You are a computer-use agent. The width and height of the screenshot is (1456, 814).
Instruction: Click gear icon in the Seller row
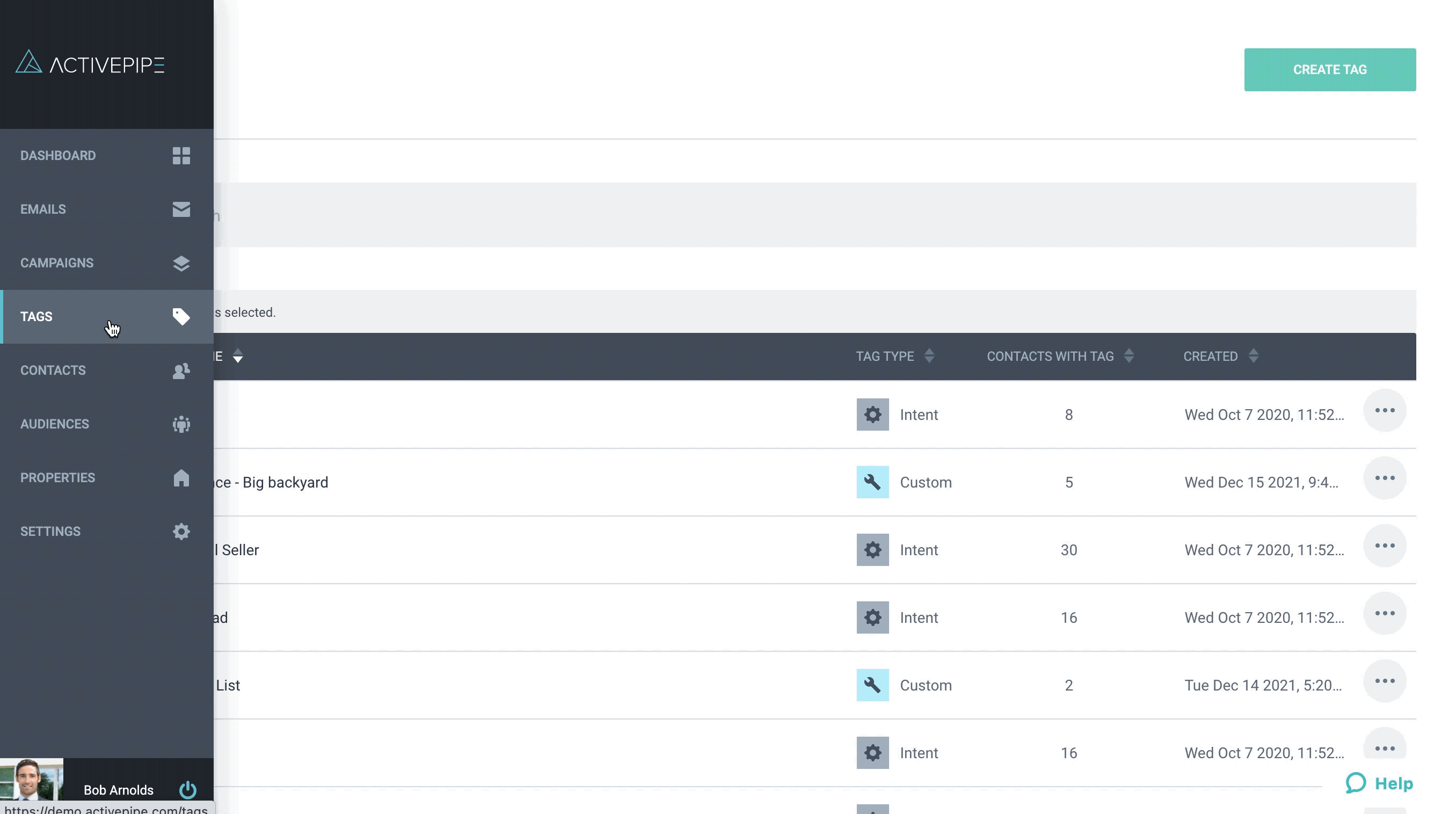tap(872, 549)
